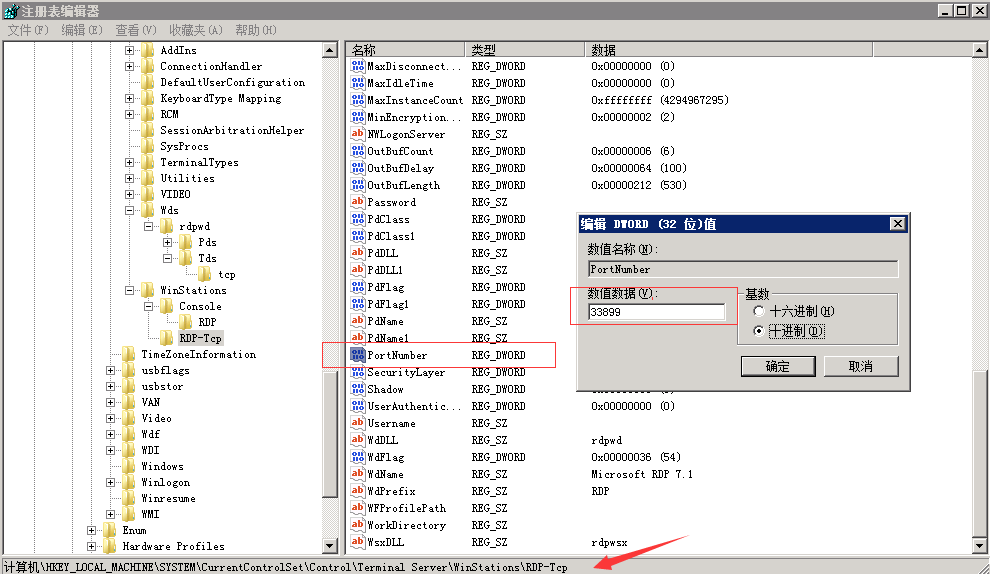Screen dimensions: 990x574
Task: Collapse the rdpwd tree node
Action: [x=148, y=226]
